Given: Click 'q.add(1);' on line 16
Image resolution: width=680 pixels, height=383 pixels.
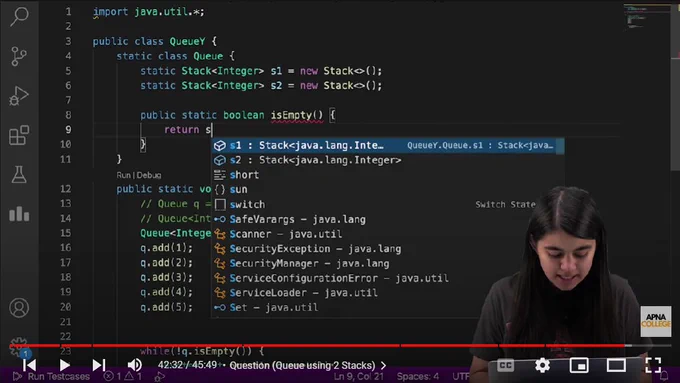Looking at the screenshot, I should (x=166, y=248).
